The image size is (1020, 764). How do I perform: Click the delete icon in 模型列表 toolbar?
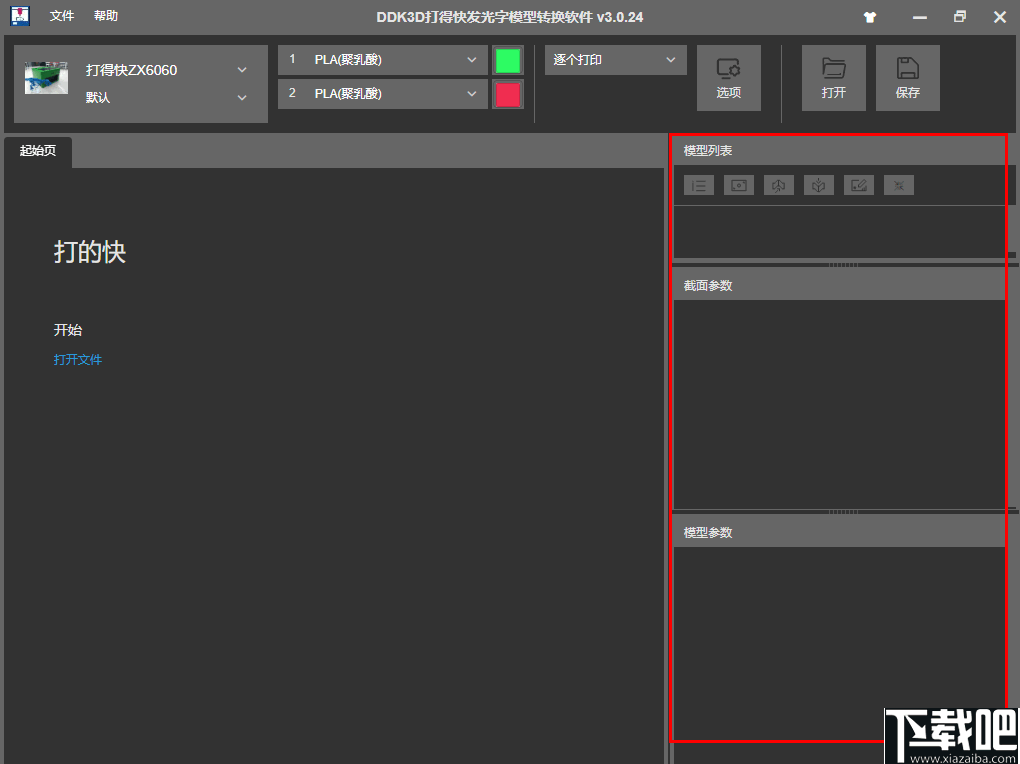tap(898, 184)
